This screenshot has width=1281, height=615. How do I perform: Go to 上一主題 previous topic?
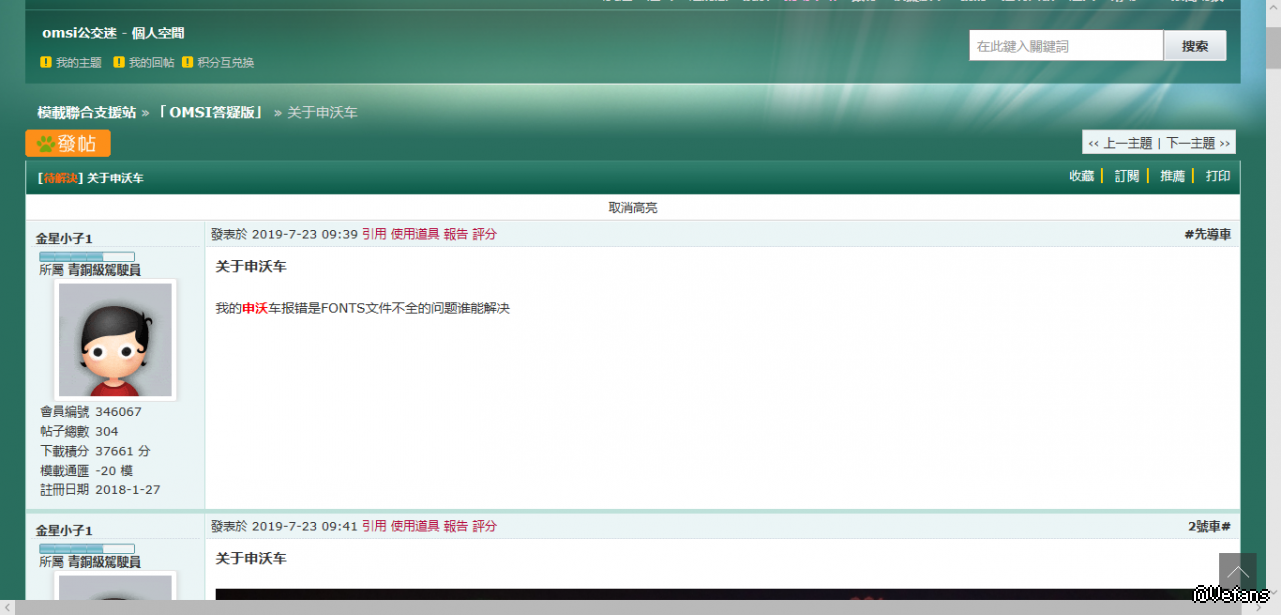tap(1120, 143)
